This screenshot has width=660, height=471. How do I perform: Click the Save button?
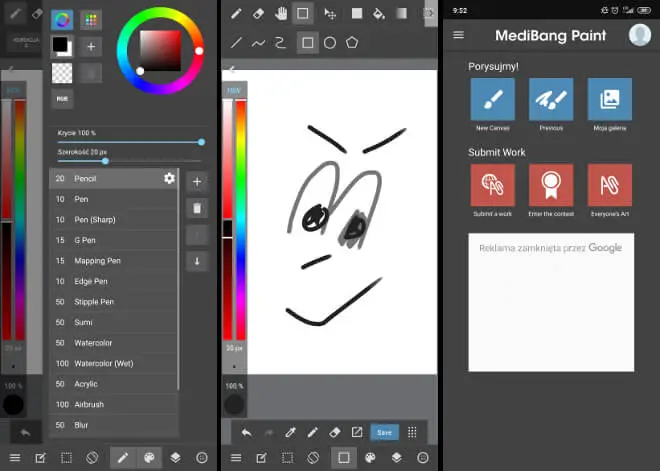click(x=384, y=432)
